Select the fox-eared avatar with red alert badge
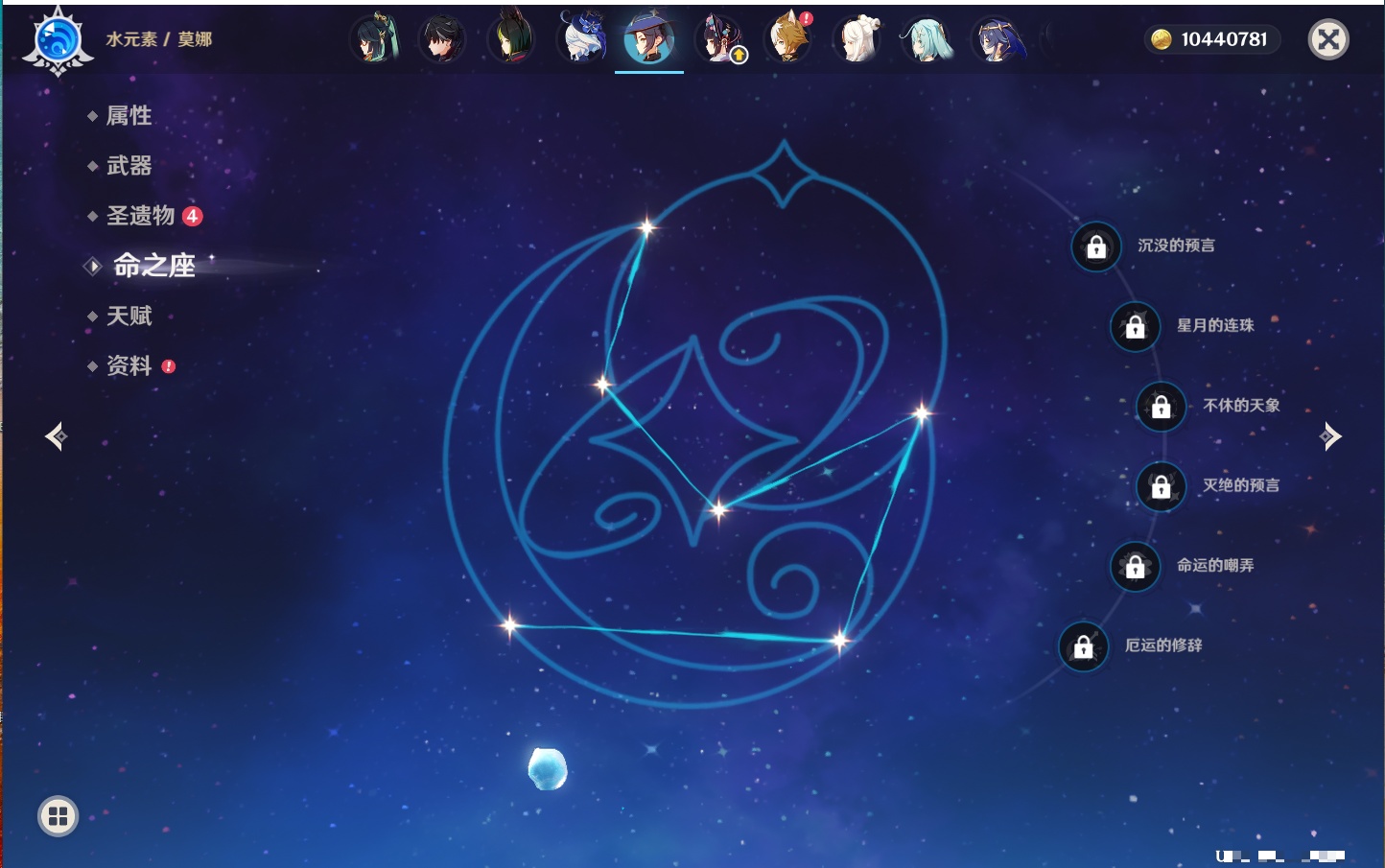This screenshot has height=868, width=1385. click(788, 39)
